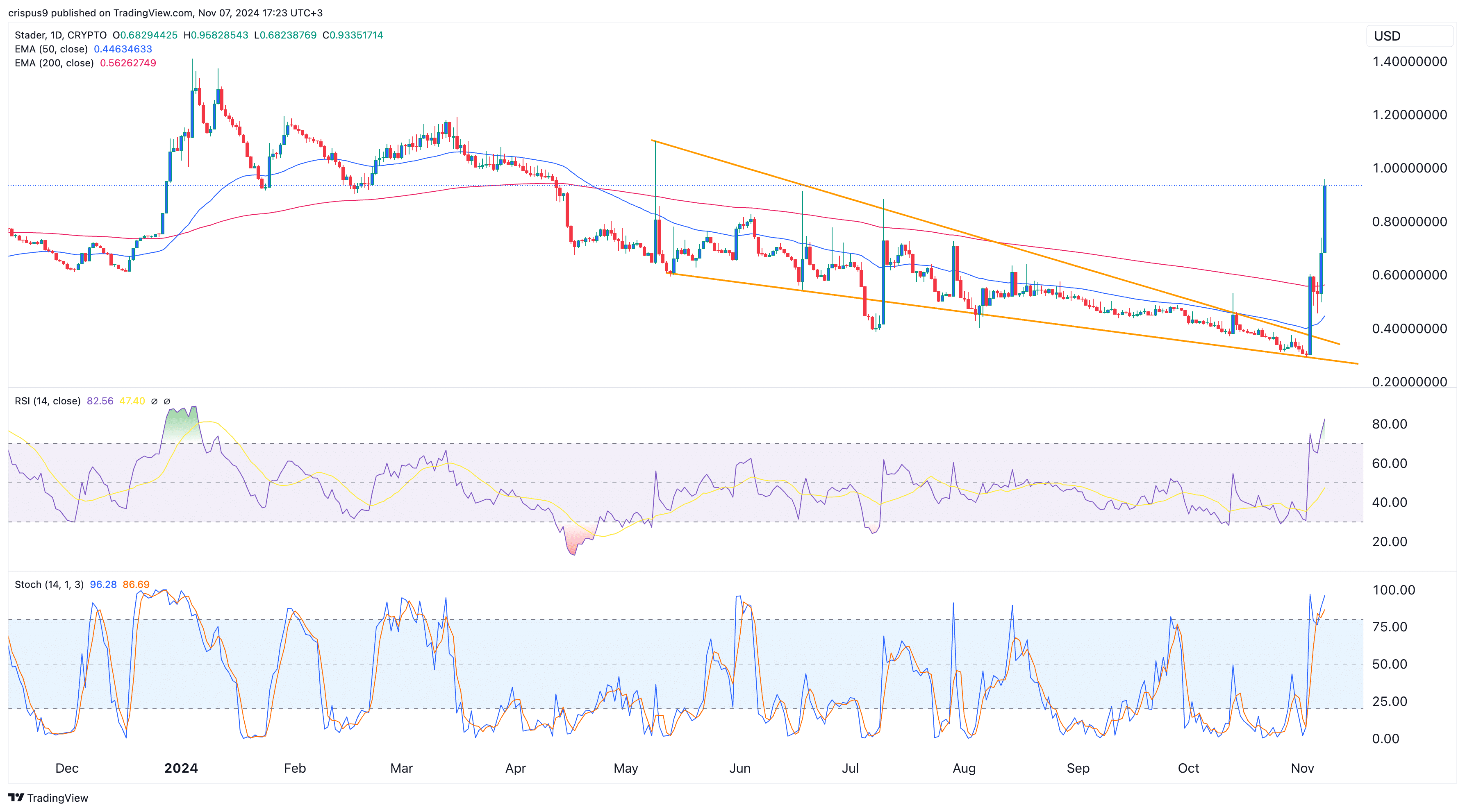Click the first RSI null-value symbol
Image resolution: width=1465 pixels, height=812 pixels.
click(x=154, y=401)
